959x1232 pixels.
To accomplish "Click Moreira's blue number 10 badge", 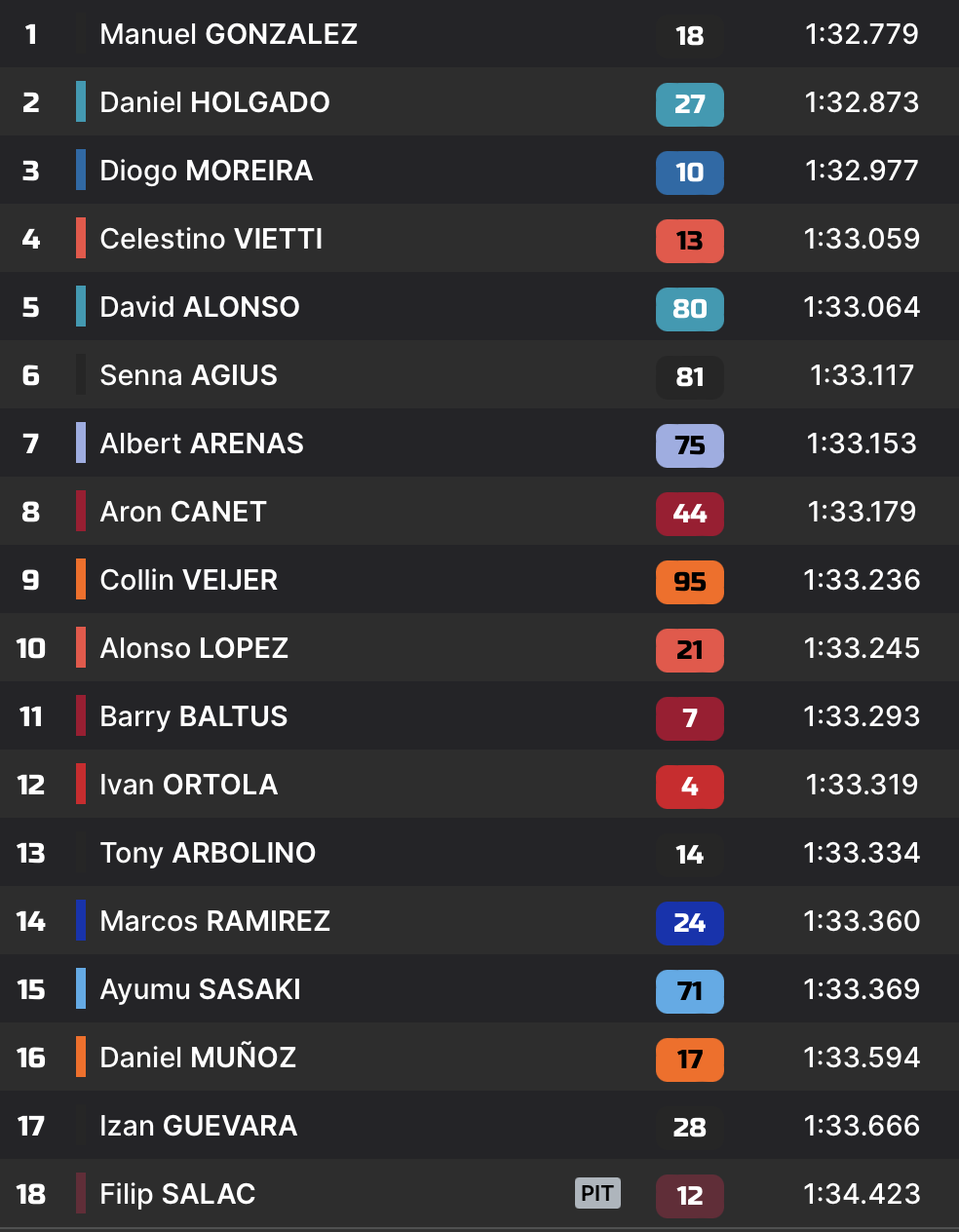I will point(689,173).
